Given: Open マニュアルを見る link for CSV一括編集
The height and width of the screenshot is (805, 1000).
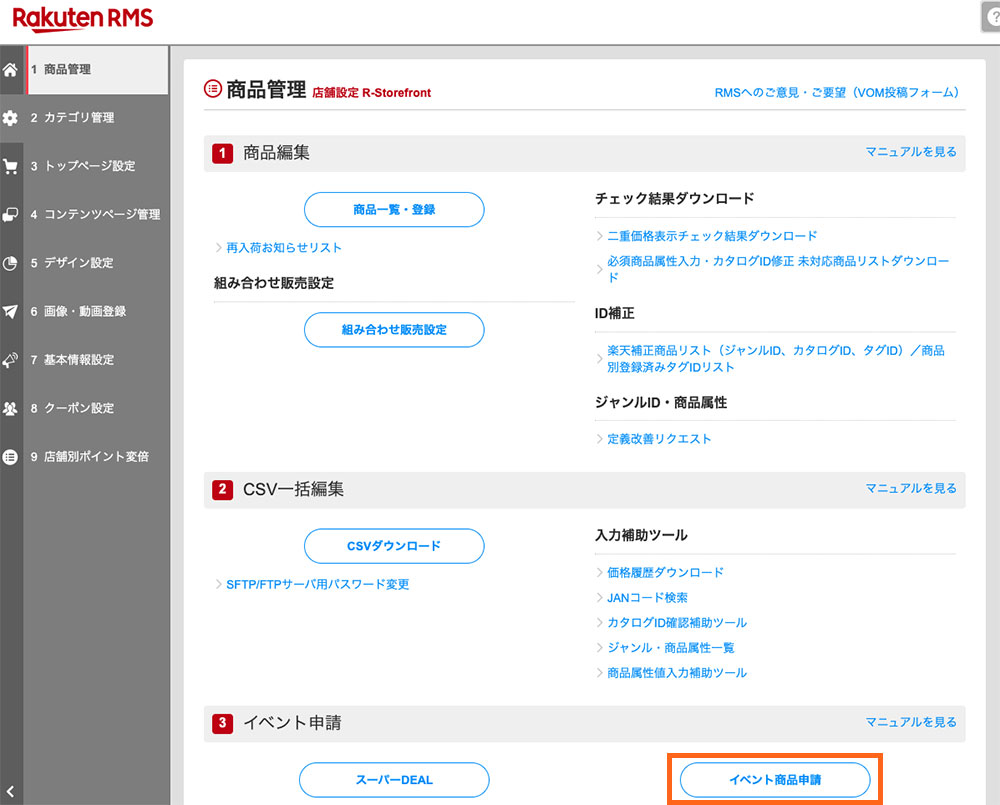Looking at the screenshot, I should click(911, 488).
